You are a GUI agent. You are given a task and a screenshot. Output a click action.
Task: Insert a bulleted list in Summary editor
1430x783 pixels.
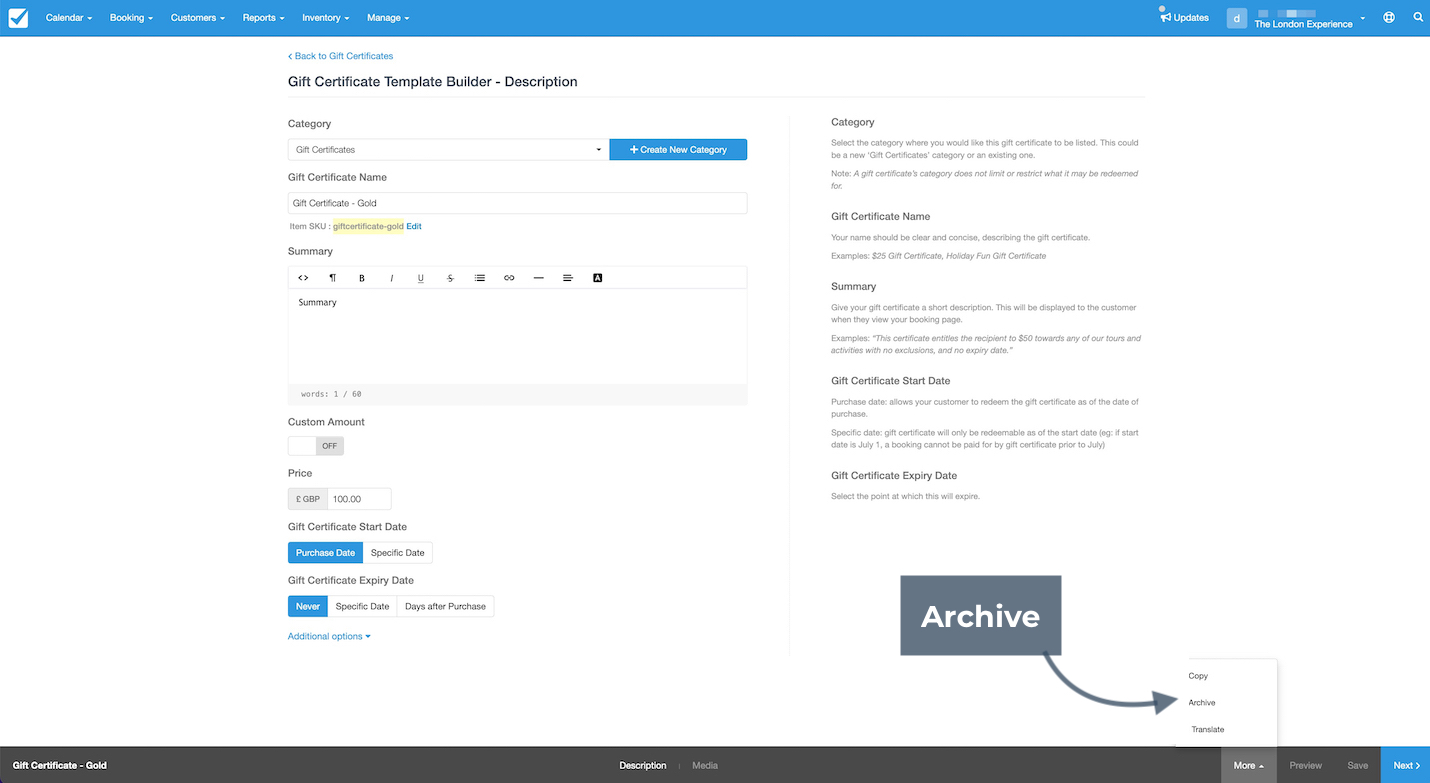[x=480, y=278]
